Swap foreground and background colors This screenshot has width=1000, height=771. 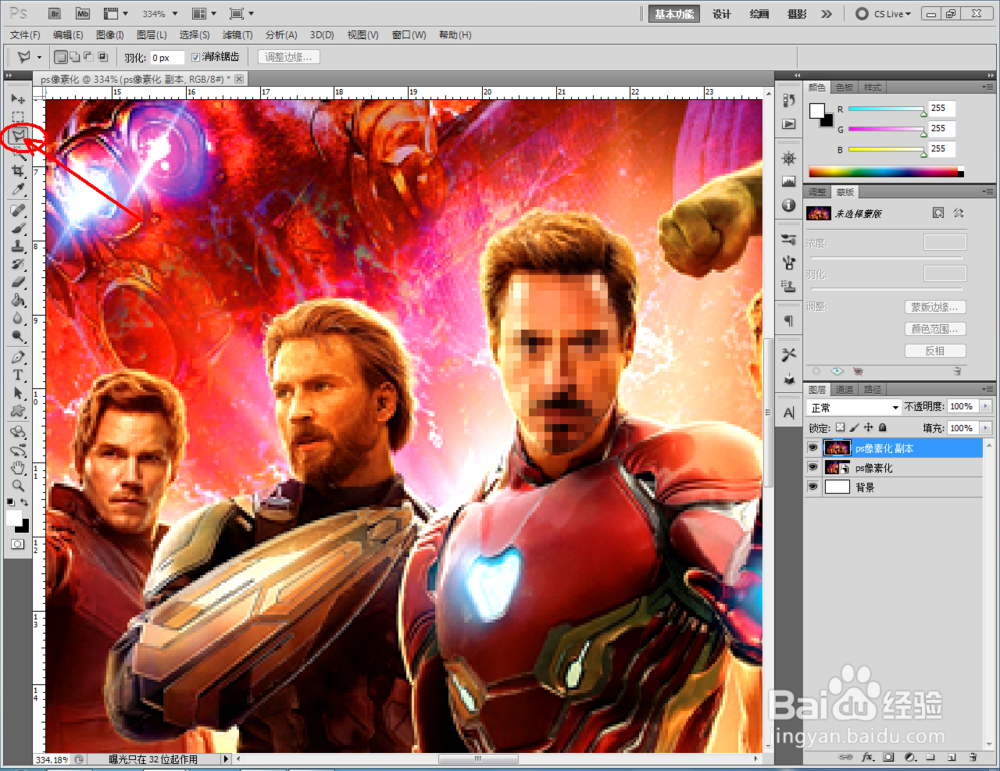[x=24, y=503]
